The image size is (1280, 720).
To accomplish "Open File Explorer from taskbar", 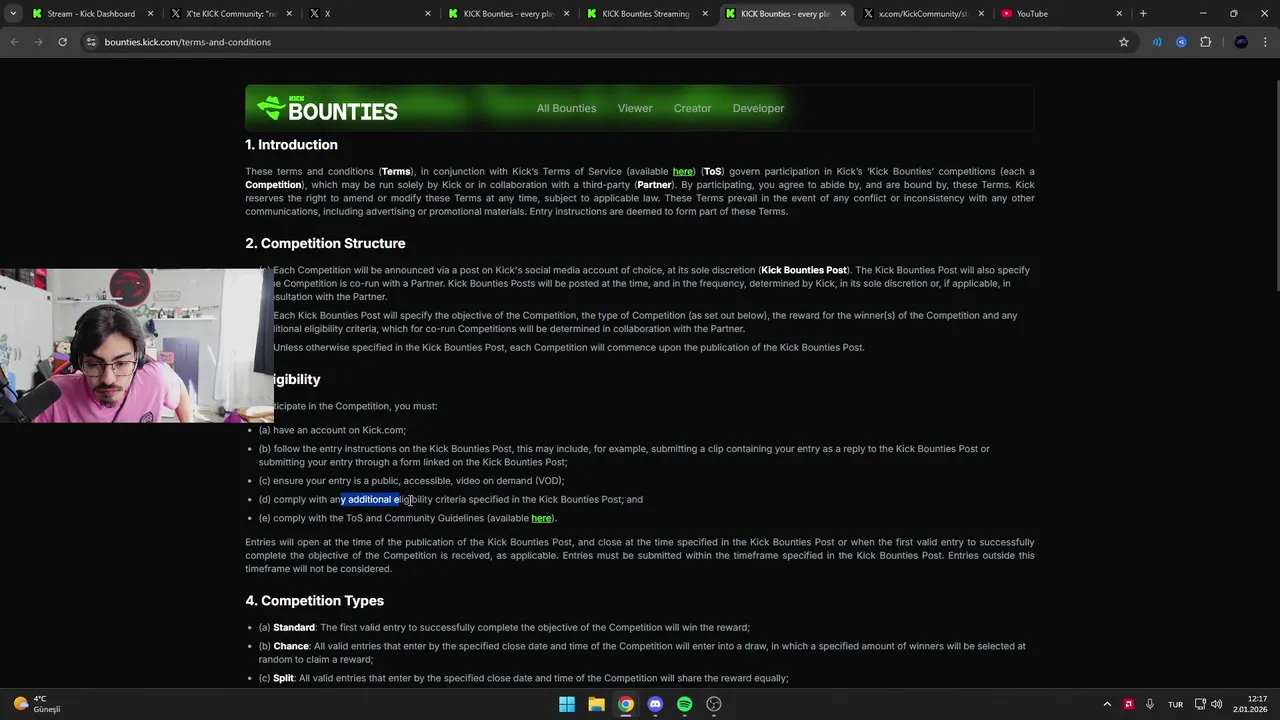I will pyautogui.click(x=596, y=704).
